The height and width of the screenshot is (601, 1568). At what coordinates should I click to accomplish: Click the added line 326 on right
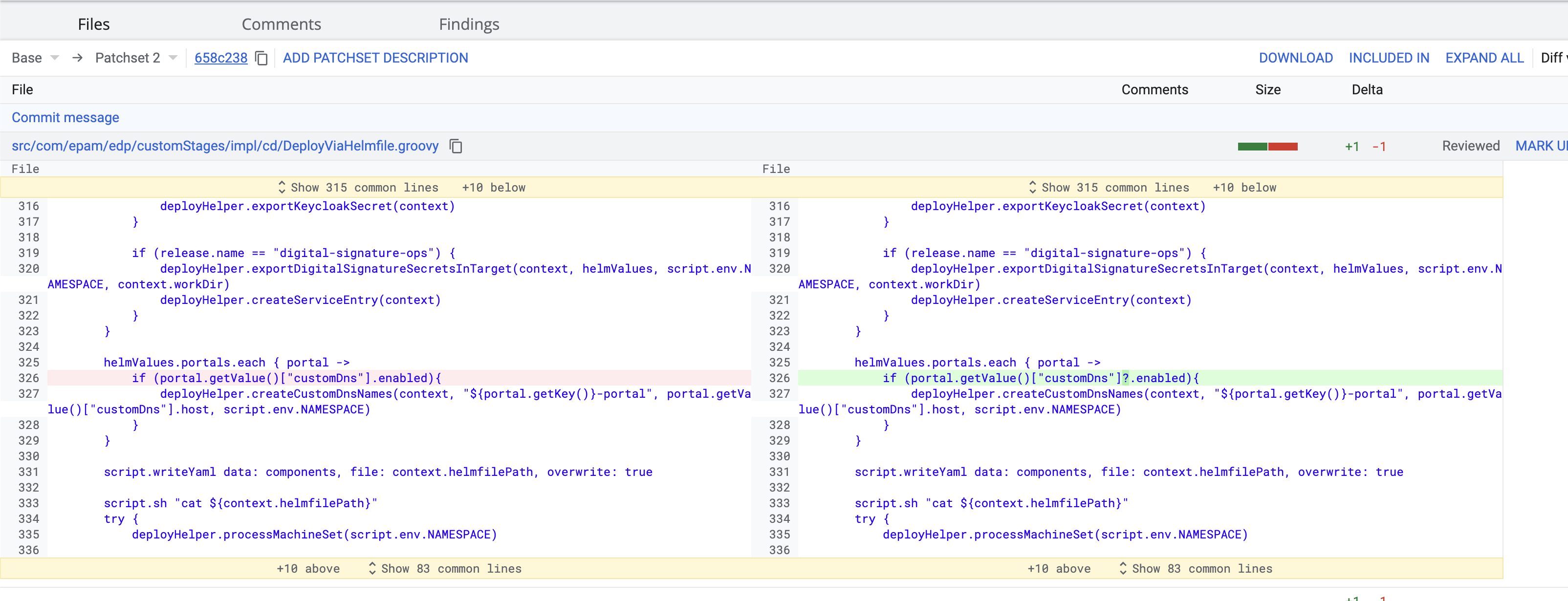1150,378
